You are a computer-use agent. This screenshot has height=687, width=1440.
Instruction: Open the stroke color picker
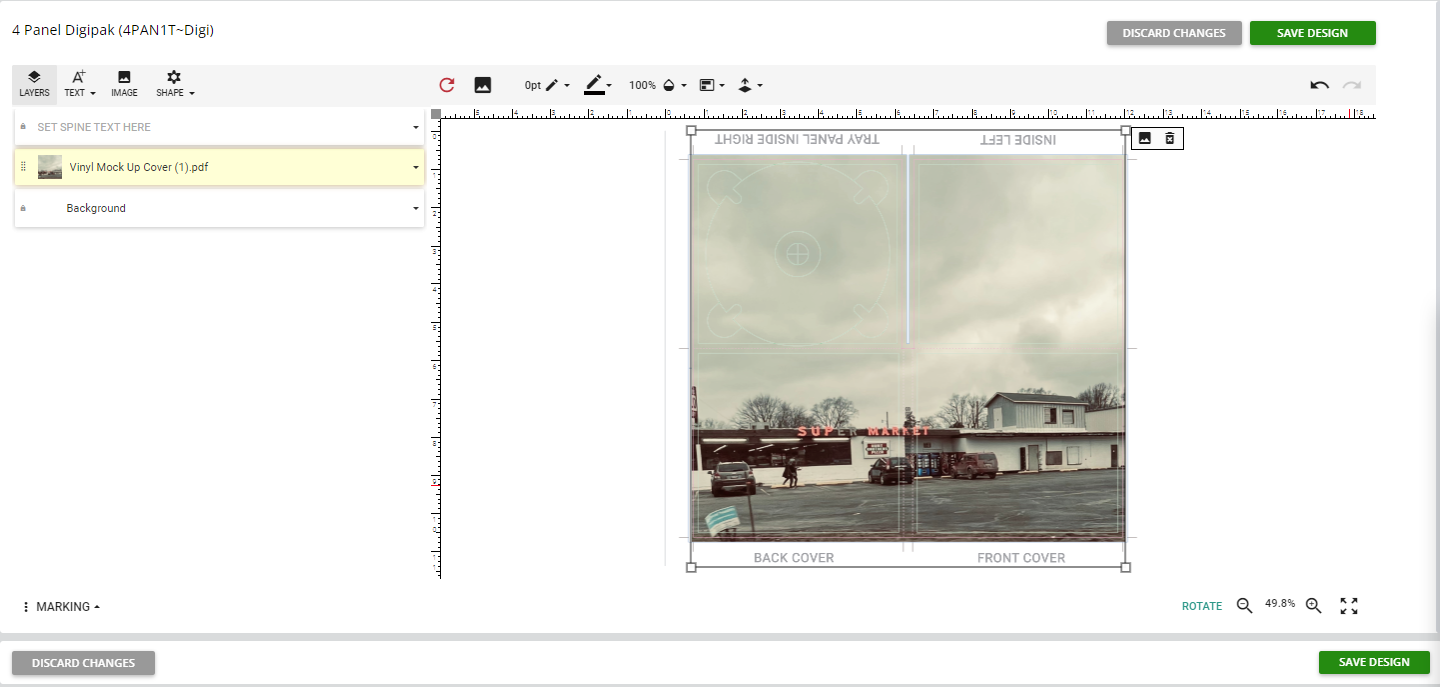[x=598, y=85]
